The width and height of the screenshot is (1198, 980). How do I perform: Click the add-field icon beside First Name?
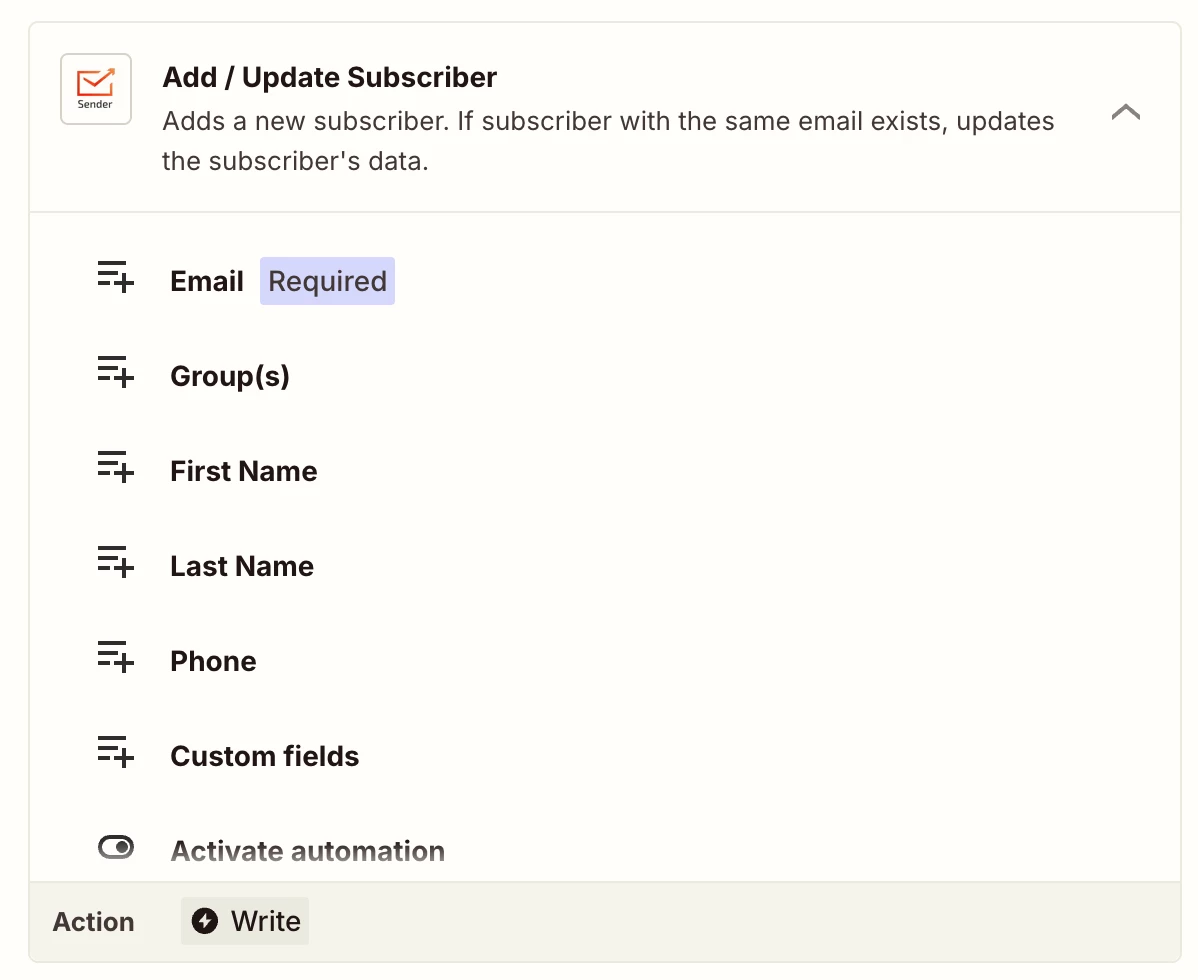click(x=115, y=467)
